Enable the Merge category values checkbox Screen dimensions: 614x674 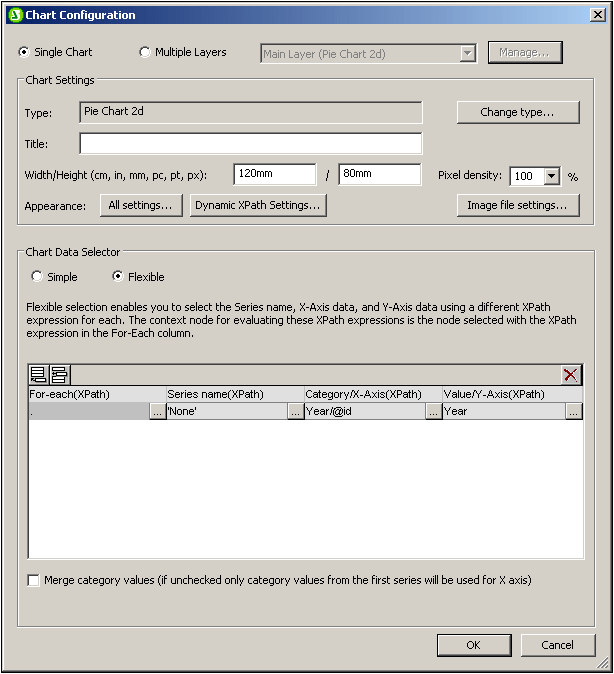click(x=34, y=580)
